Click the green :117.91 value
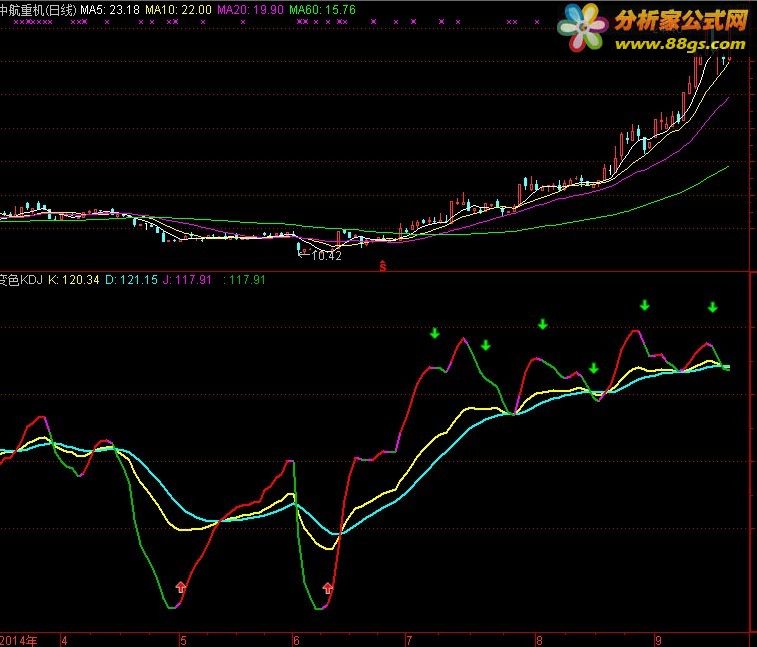The height and width of the screenshot is (647, 757). coord(244,280)
